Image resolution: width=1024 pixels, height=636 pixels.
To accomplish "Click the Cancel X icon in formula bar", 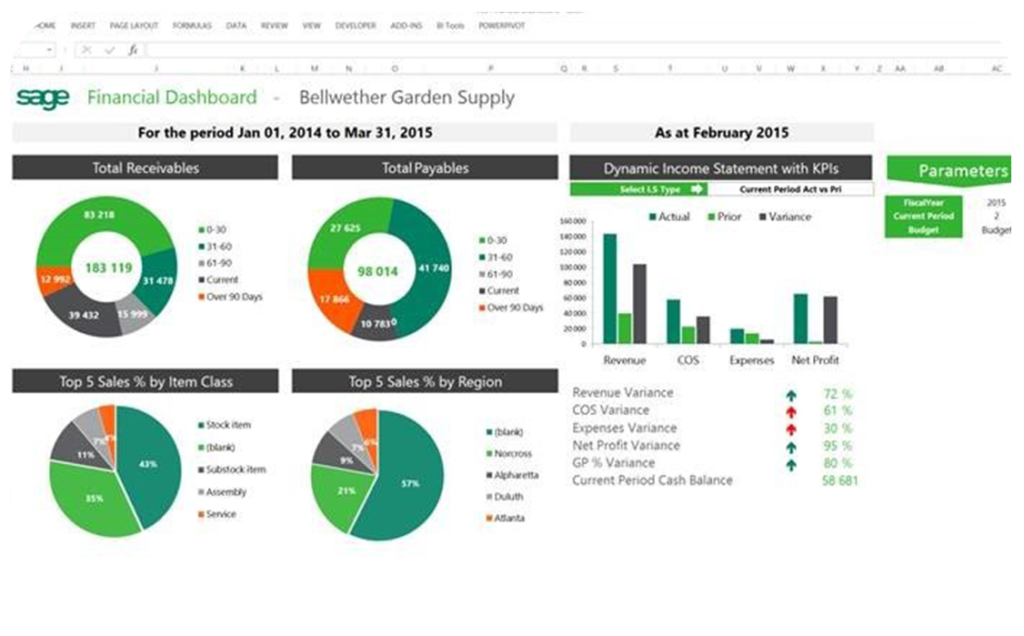I will tap(88, 49).
